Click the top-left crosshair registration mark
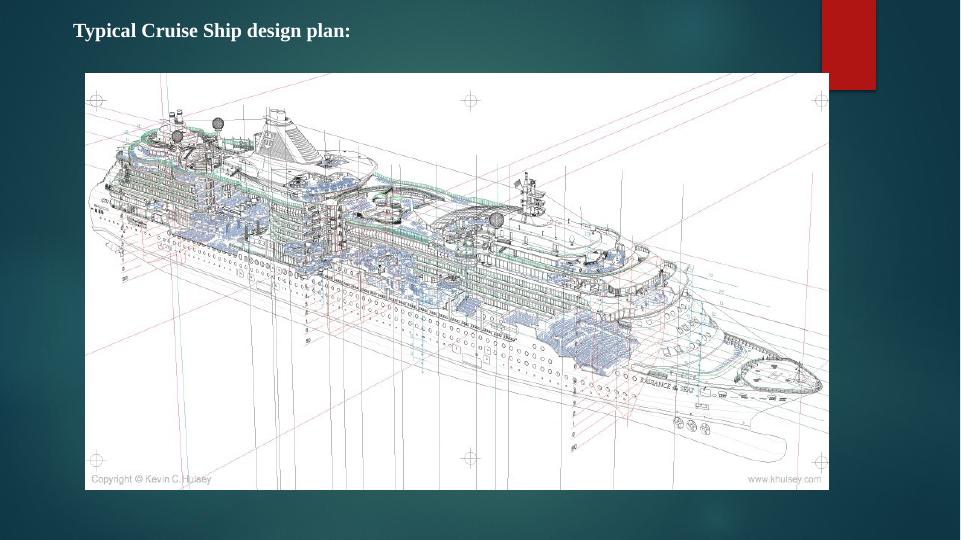 96,100
